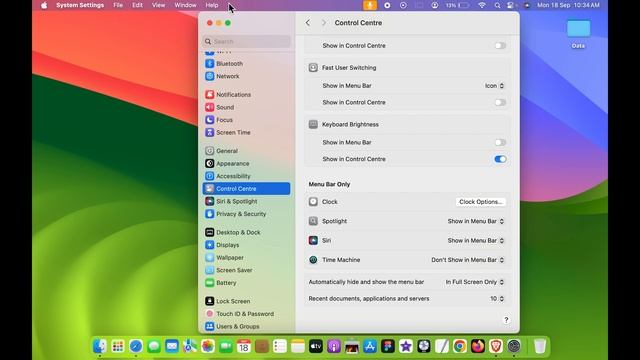
Task: Open the Apple menu
Action: 44,5
